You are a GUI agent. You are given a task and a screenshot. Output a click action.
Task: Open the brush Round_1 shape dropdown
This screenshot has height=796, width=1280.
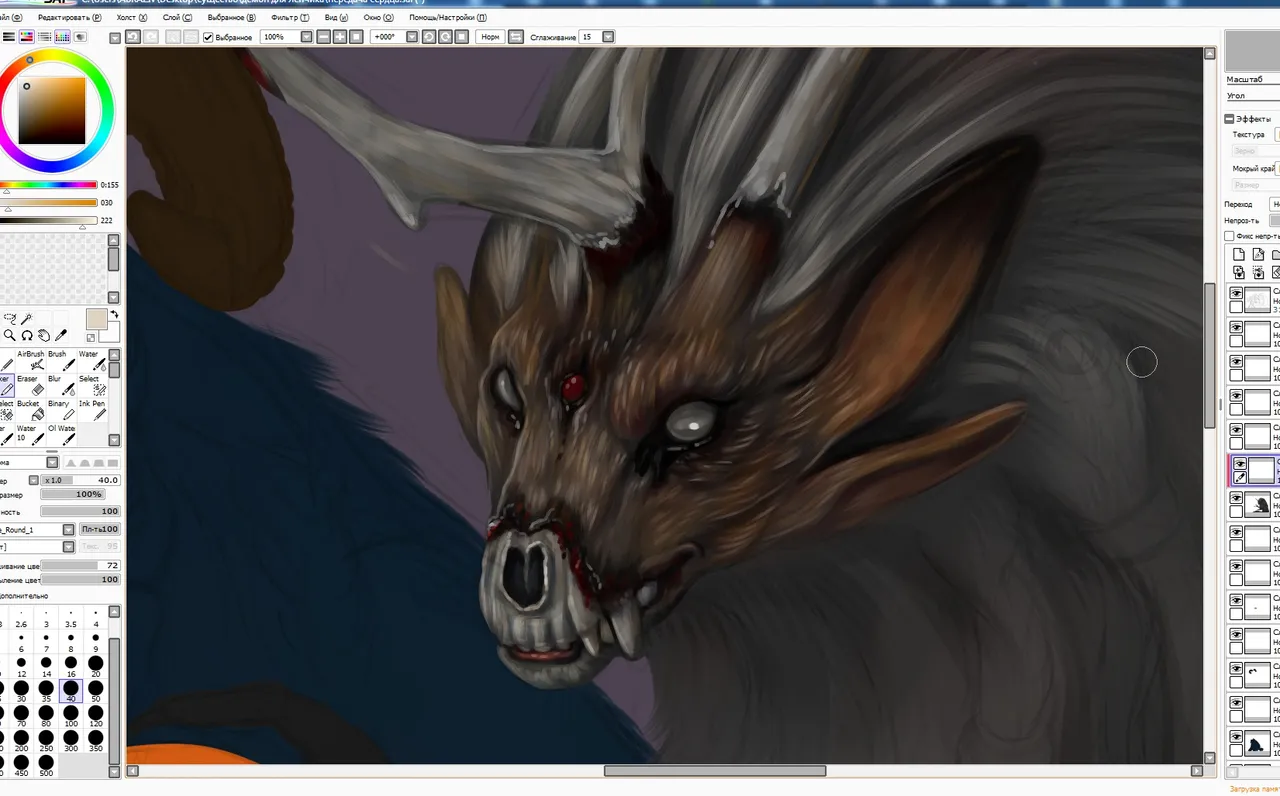coord(68,530)
